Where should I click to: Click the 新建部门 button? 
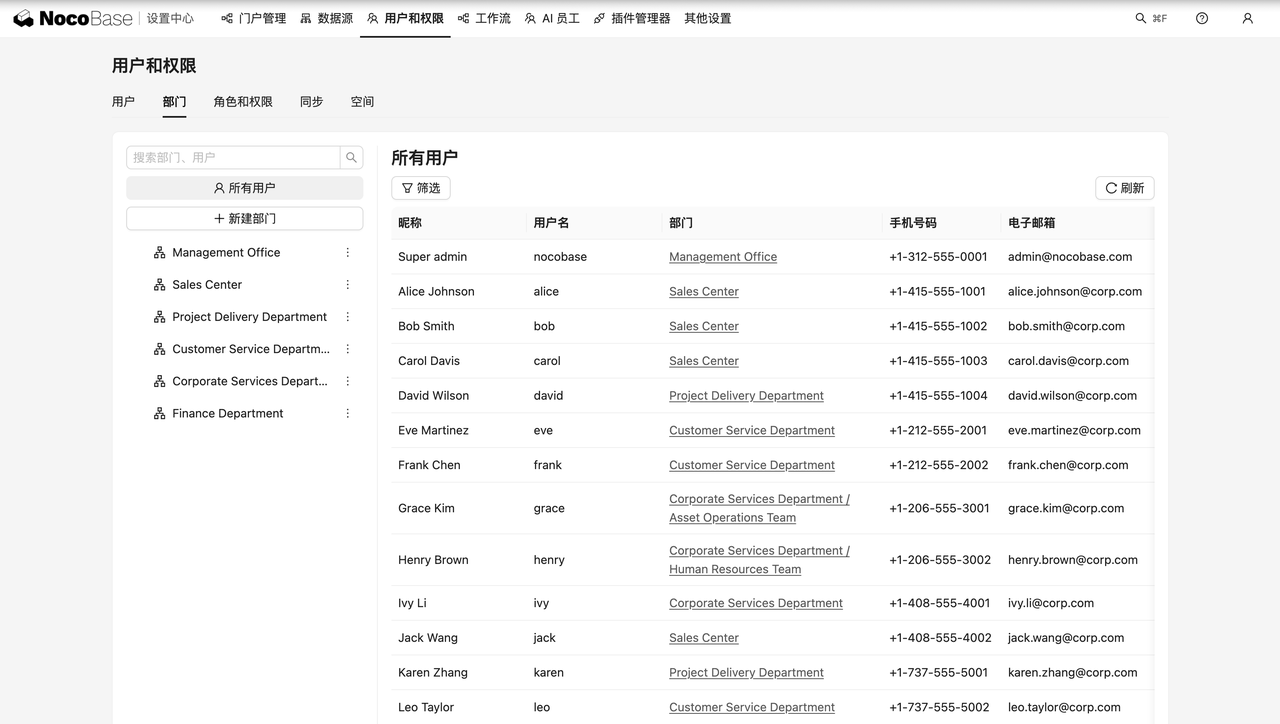pyautogui.click(x=244, y=219)
